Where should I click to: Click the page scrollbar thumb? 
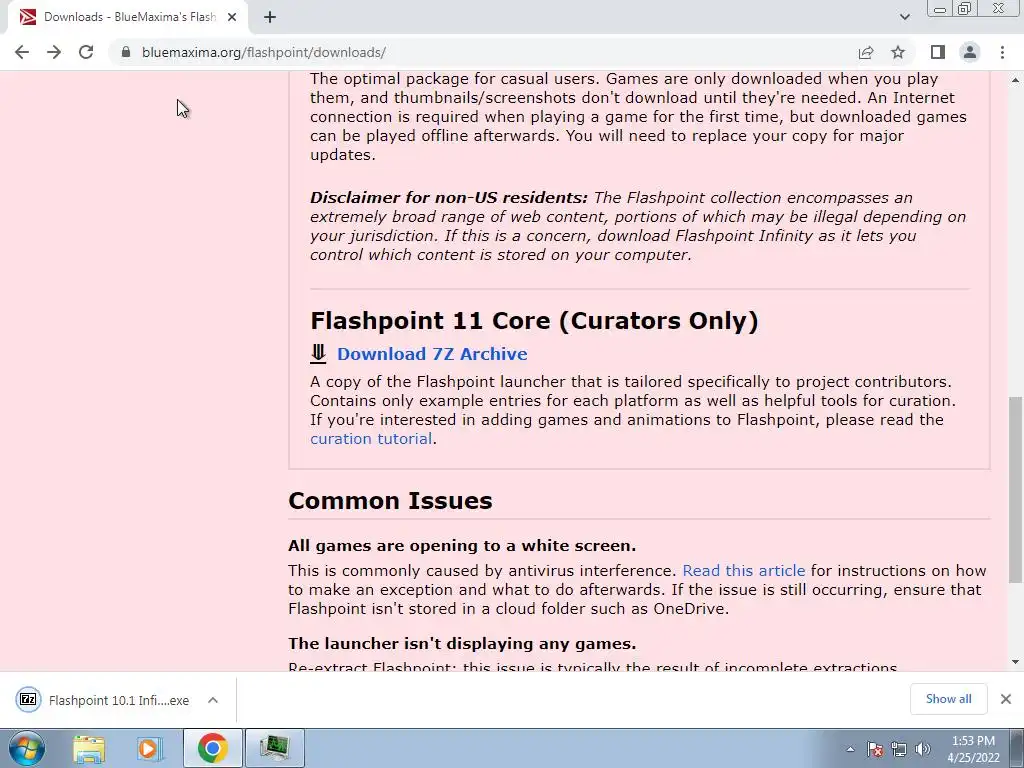point(1015,490)
